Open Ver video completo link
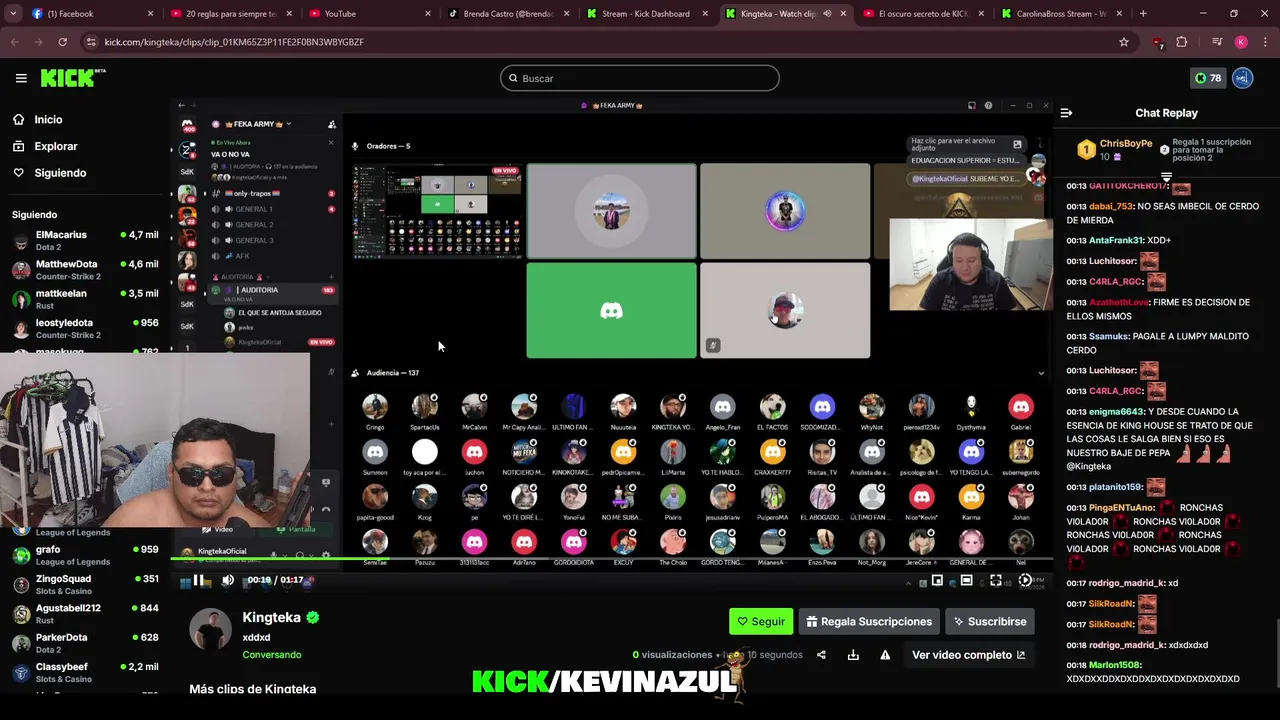Image resolution: width=1280 pixels, height=720 pixels. point(968,655)
